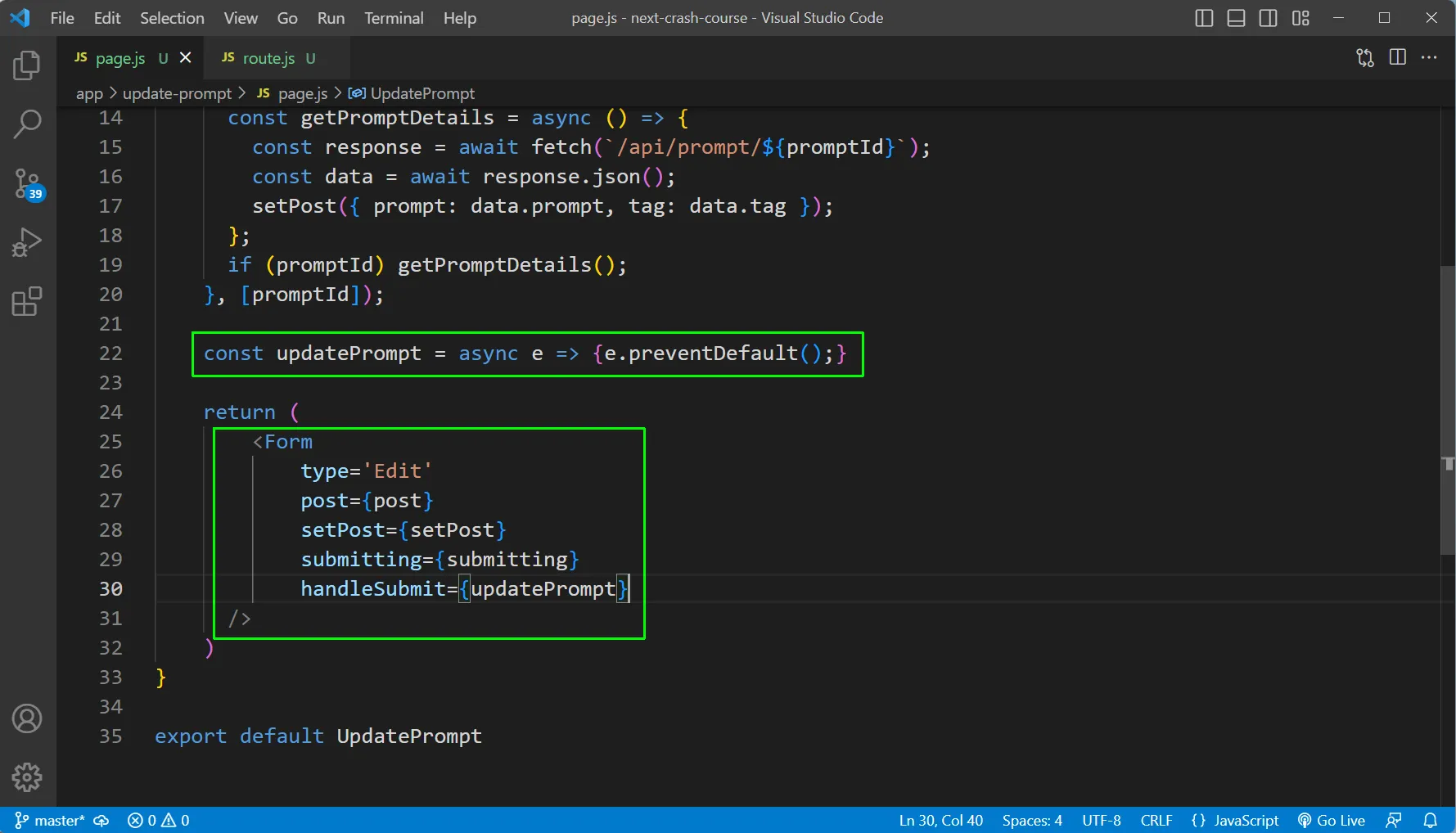This screenshot has height=833, width=1456.
Task: Change file encoding UTF-8
Action: click(x=1102, y=820)
